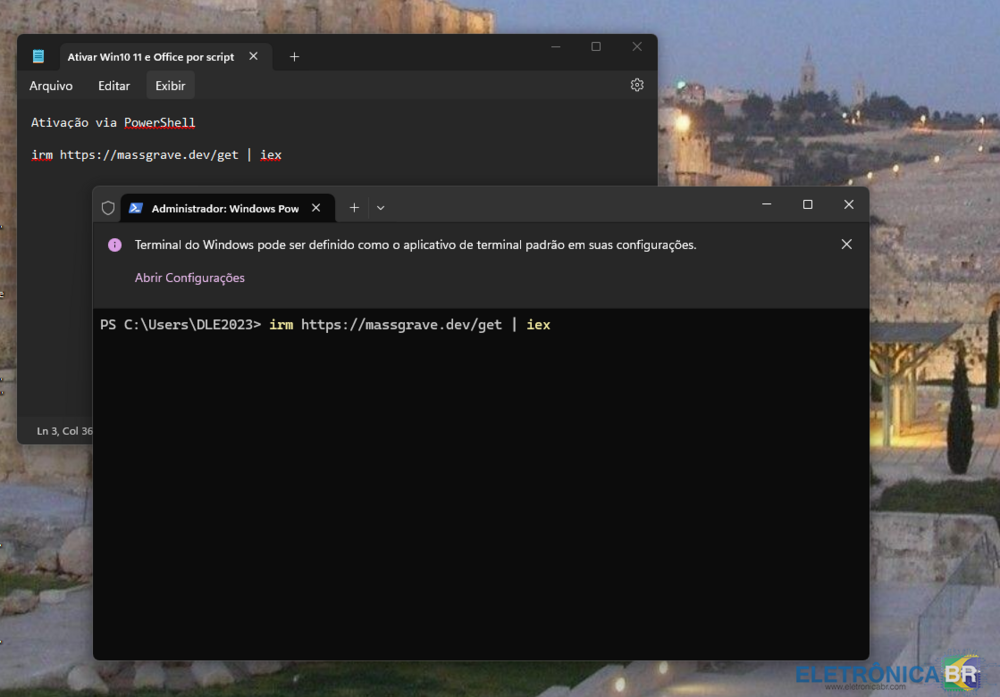Expand the Terminal profile dropdown chevron

(x=381, y=208)
